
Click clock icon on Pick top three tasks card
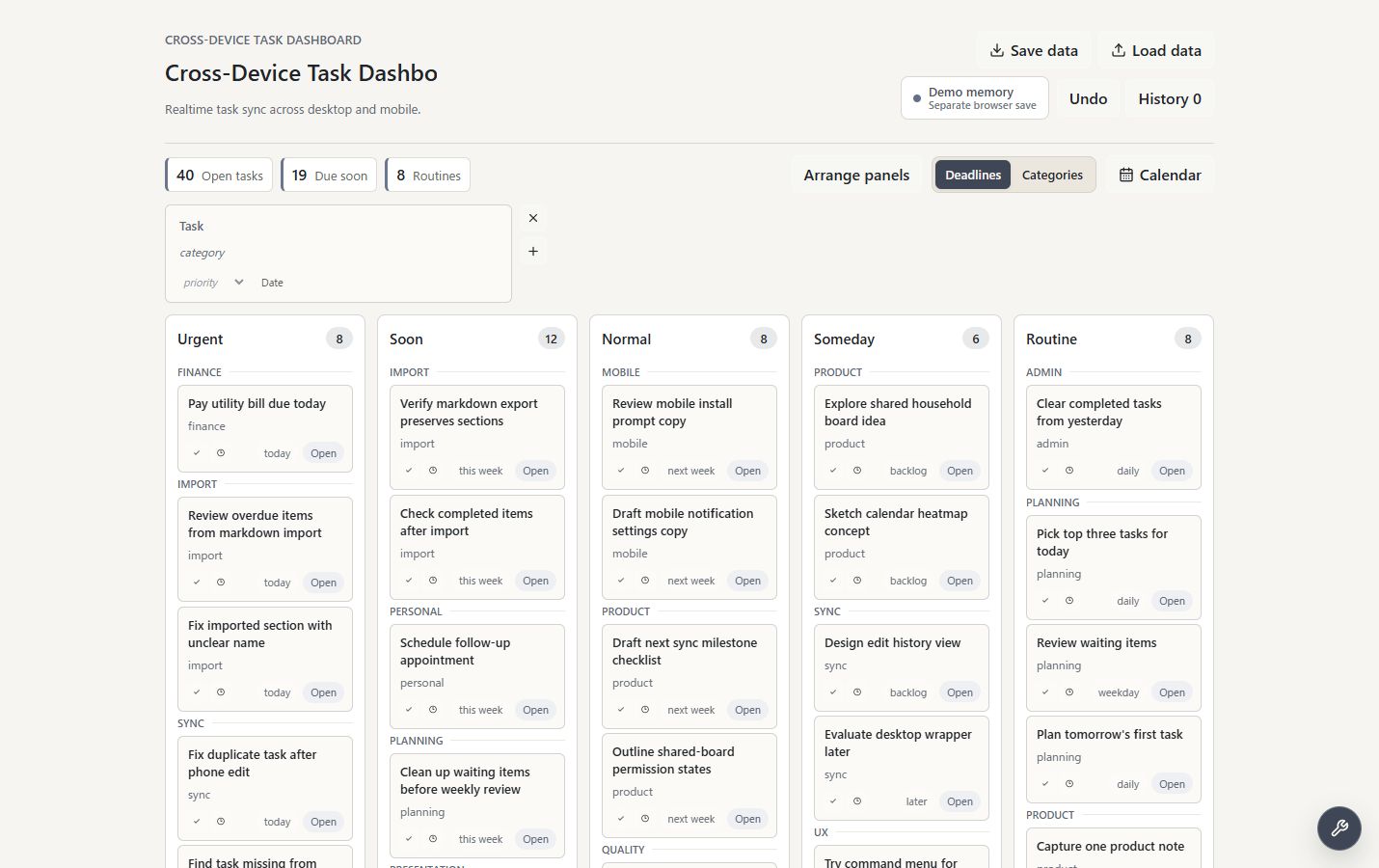tap(1069, 601)
